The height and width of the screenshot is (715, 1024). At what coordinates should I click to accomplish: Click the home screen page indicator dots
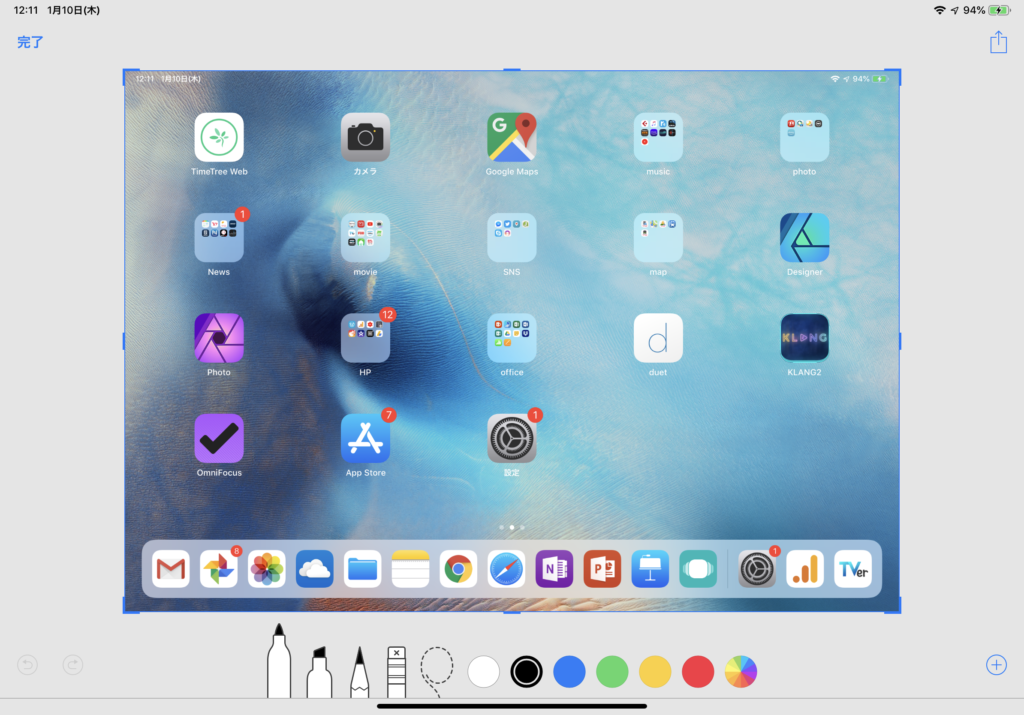(511, 527)
